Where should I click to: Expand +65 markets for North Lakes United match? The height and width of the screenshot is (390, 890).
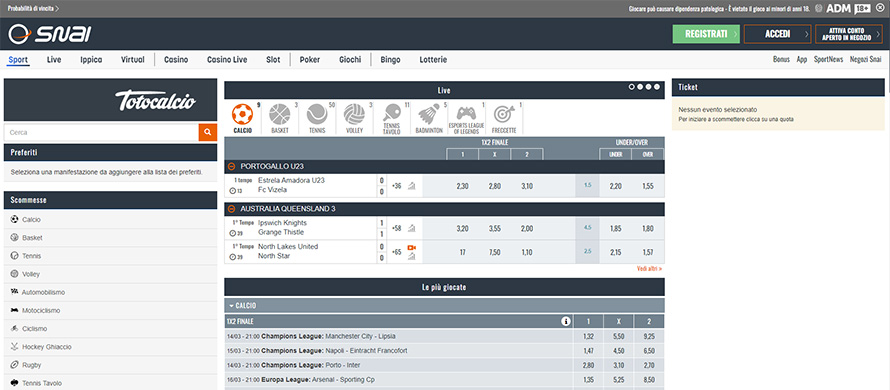pyautogui.click(x=396, y=251)
